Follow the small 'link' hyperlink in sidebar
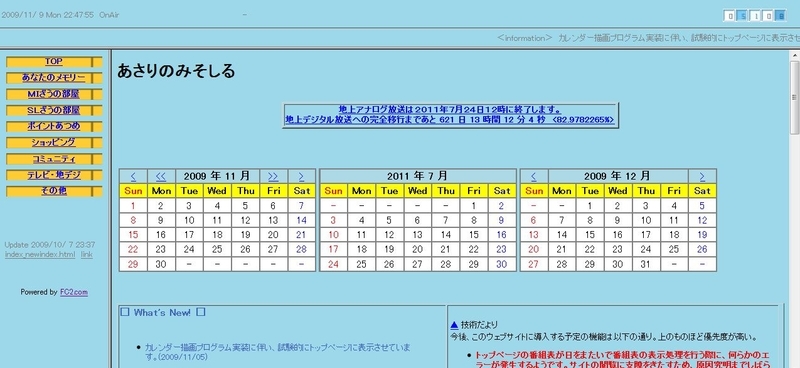The image size is (800, 368). pos(87,255)
